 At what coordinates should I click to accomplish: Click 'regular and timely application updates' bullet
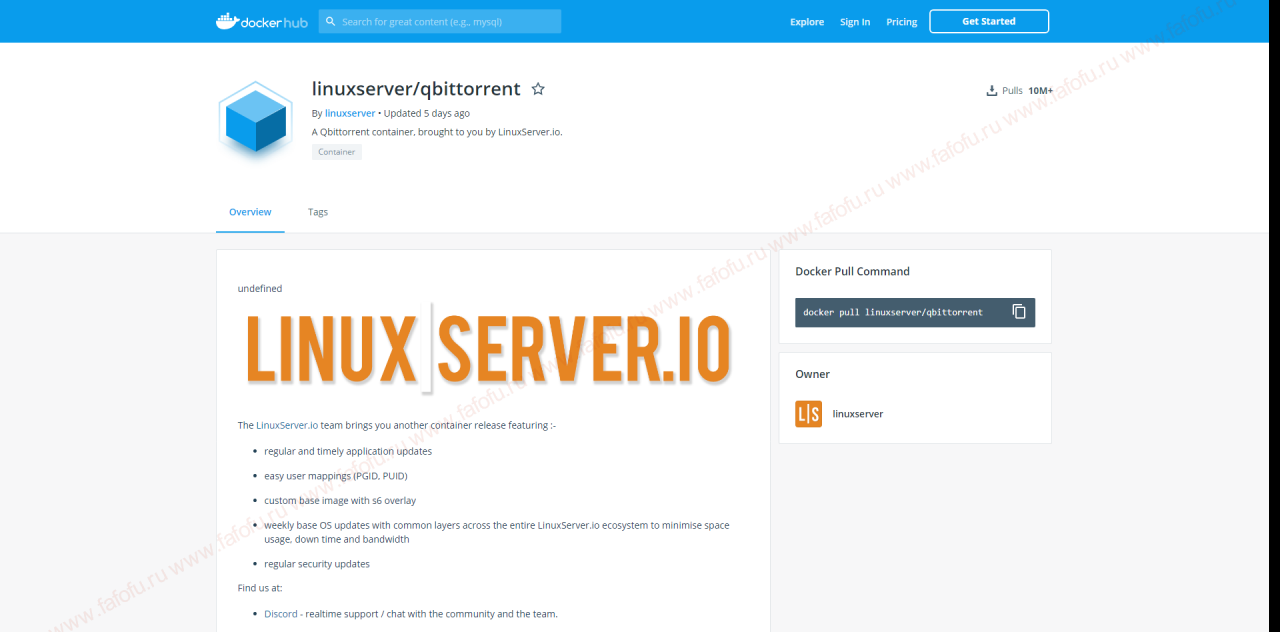coord(348,451)
